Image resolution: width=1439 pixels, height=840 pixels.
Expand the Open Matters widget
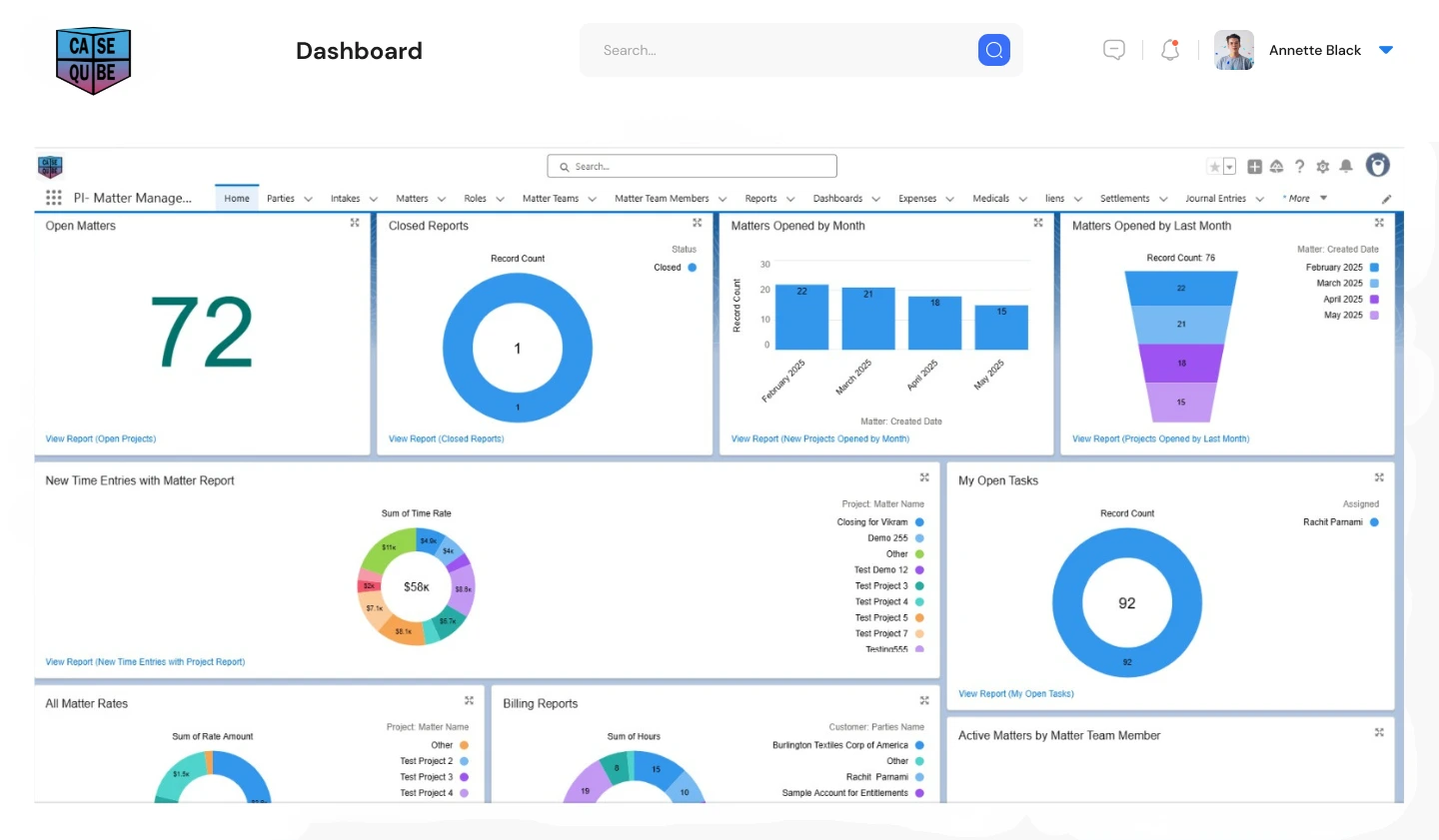[x=355, y=223]
